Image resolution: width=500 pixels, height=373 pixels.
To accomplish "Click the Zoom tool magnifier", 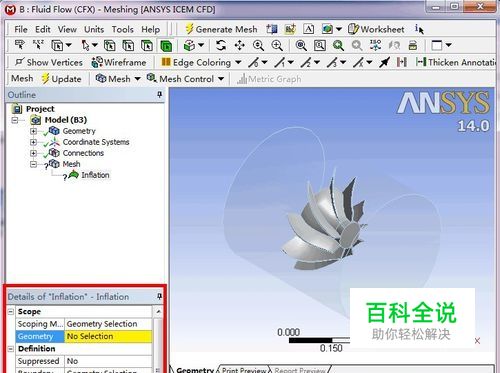I will click(258, 45).
